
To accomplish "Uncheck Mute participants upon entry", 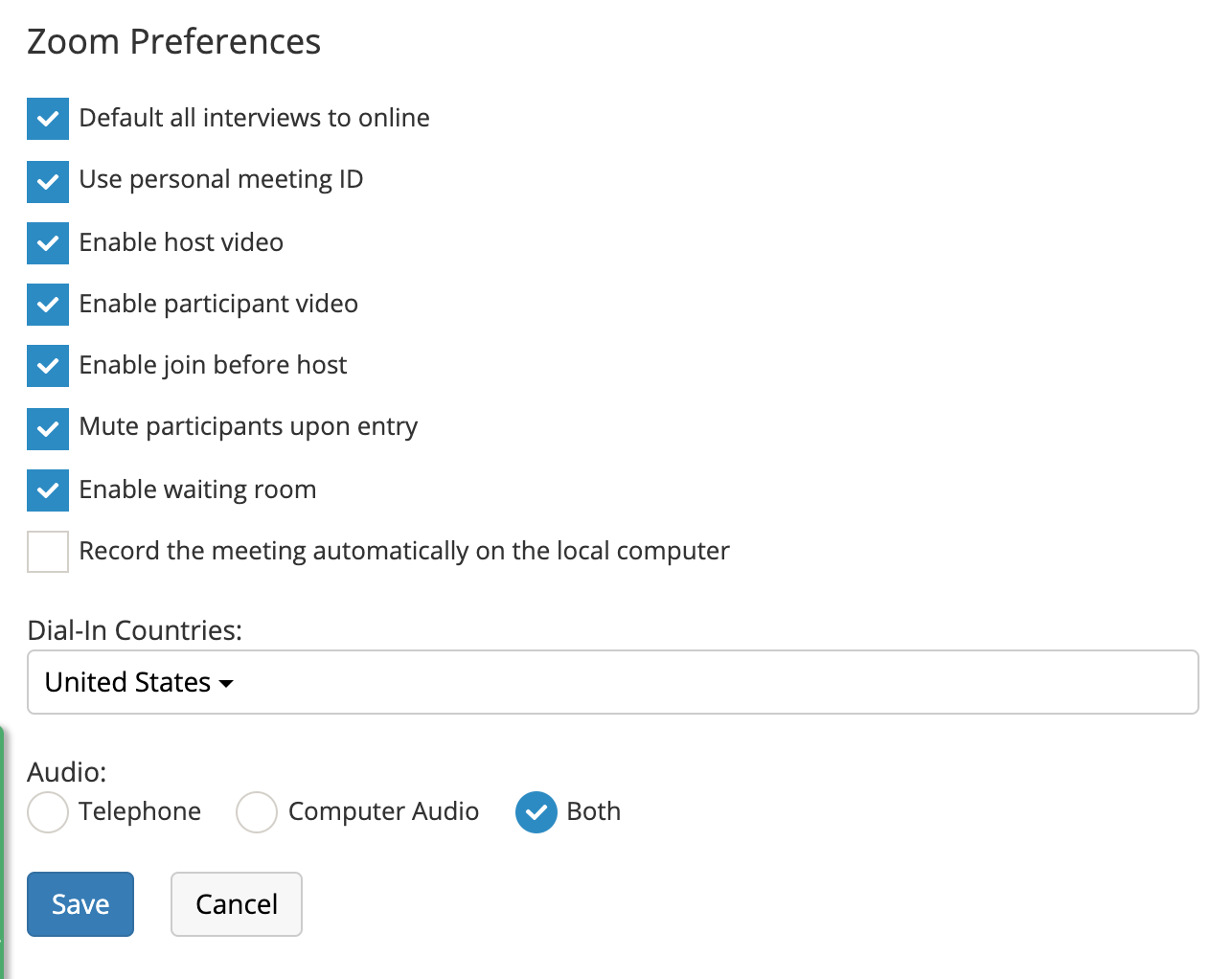I will (47, 429).
